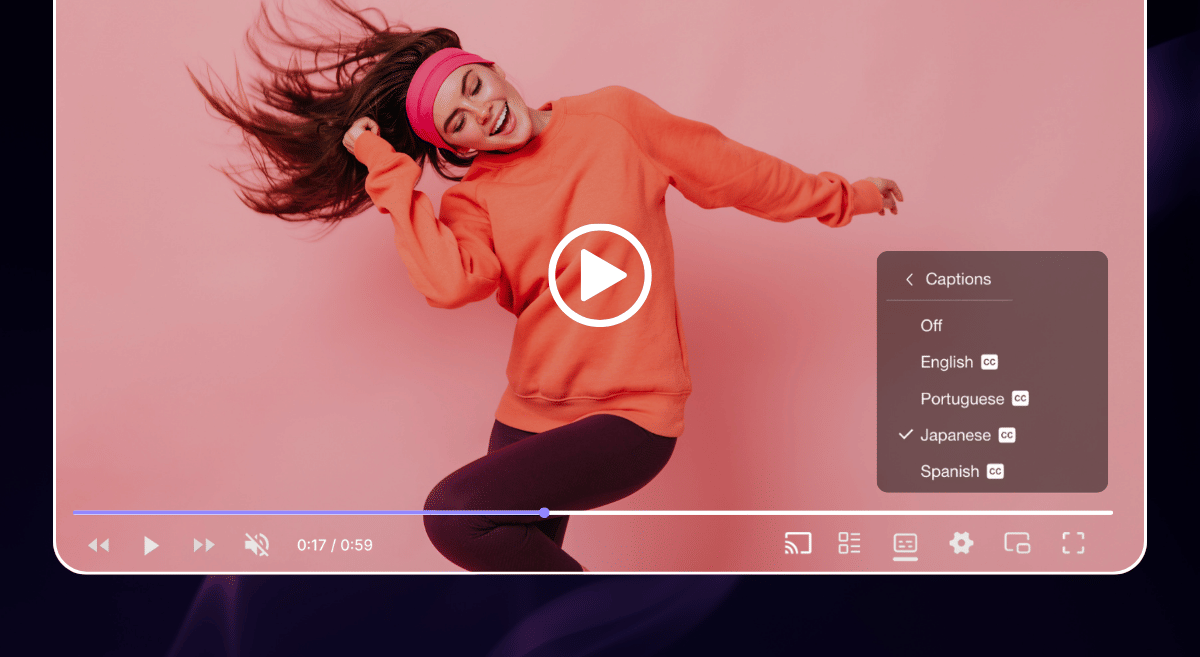Select Portuguese captions
Viewport: 1200px width, 657px height.
coord(962,399)
